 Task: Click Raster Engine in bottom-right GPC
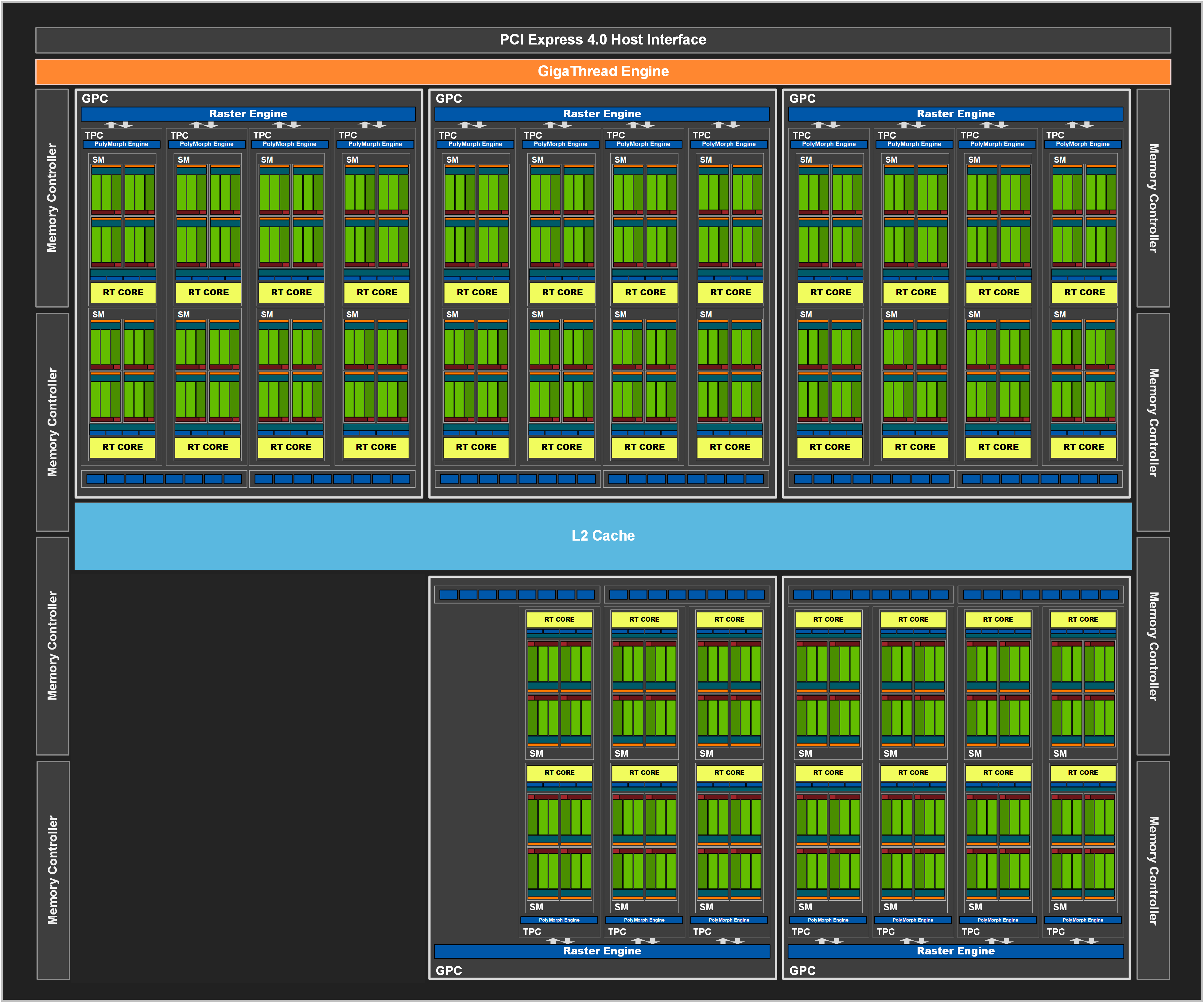[x=955, y=951]
